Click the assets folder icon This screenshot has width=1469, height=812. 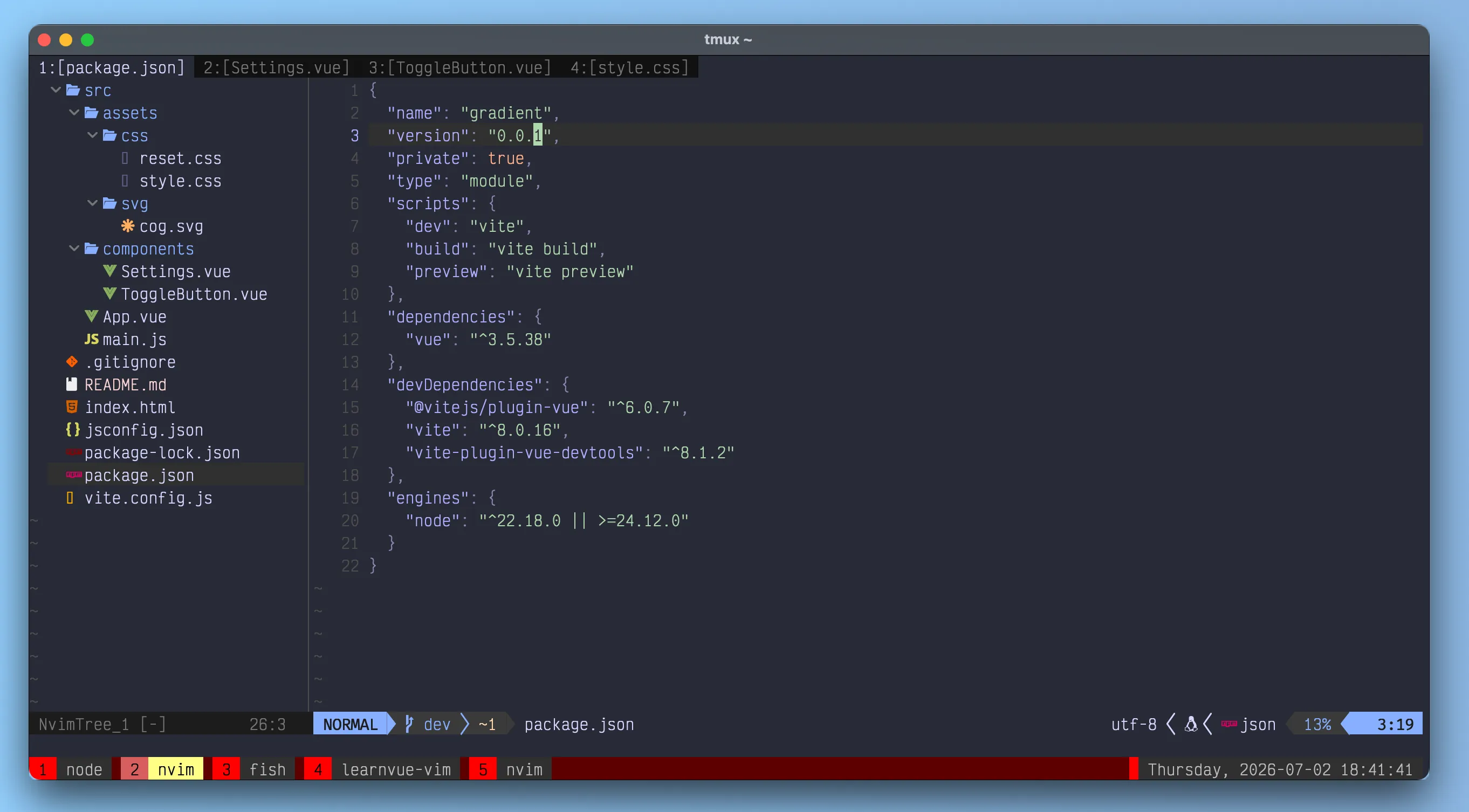[91, 113]
